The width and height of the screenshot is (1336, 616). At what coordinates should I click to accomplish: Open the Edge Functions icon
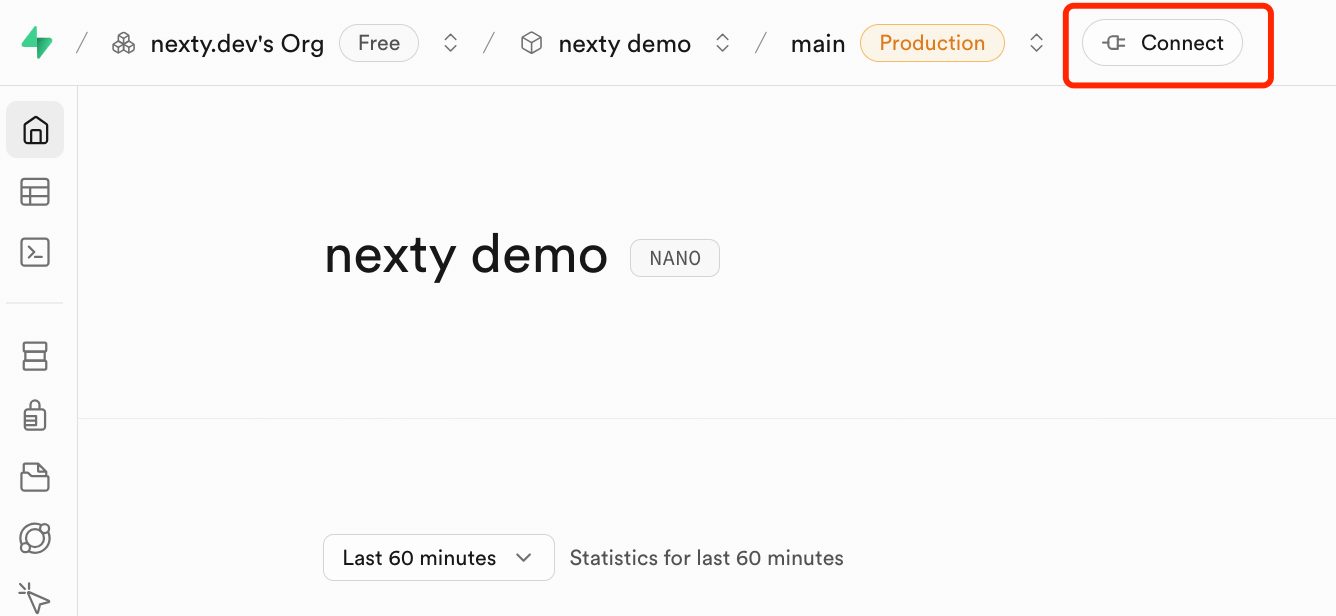35,538
